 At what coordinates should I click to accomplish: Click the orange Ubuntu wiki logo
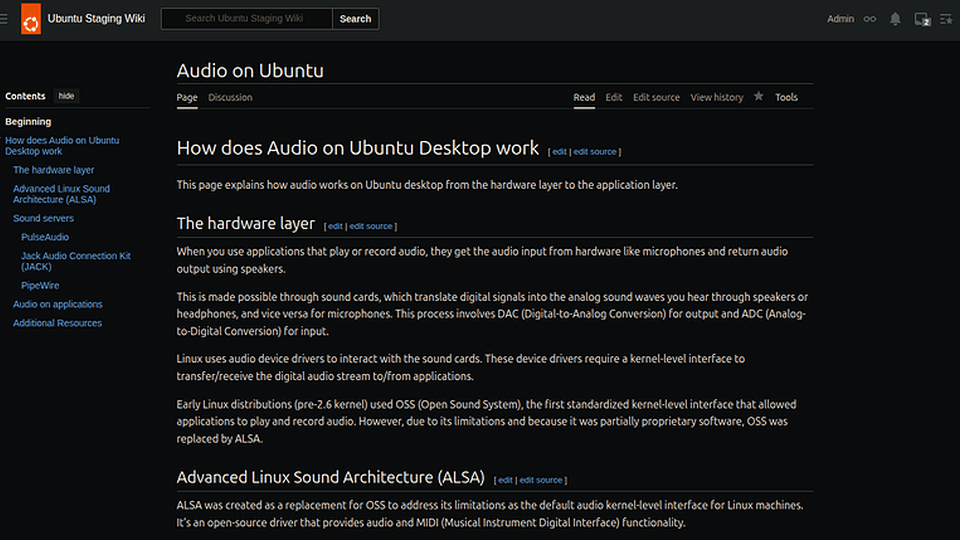tap(31, 18)
